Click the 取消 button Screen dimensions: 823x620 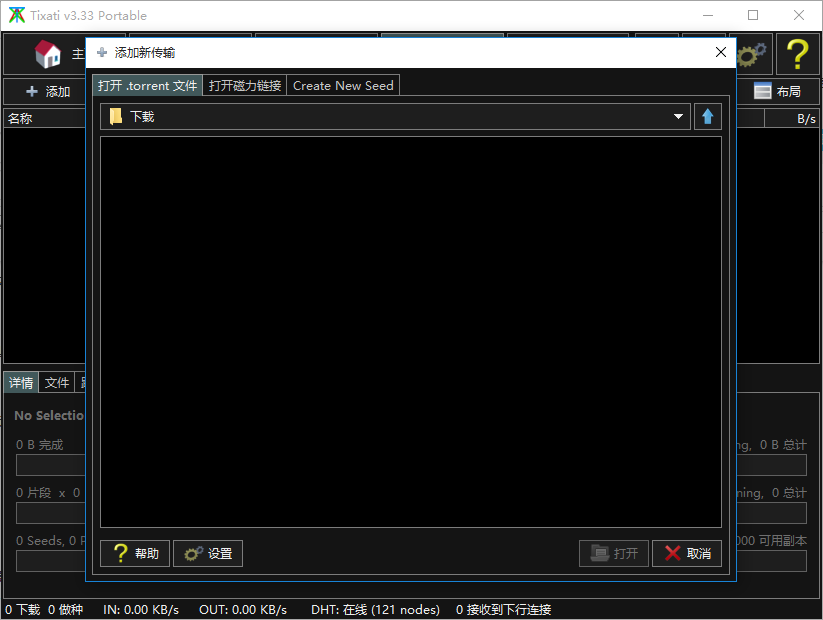pyautogui.click(x=687, y=553)
